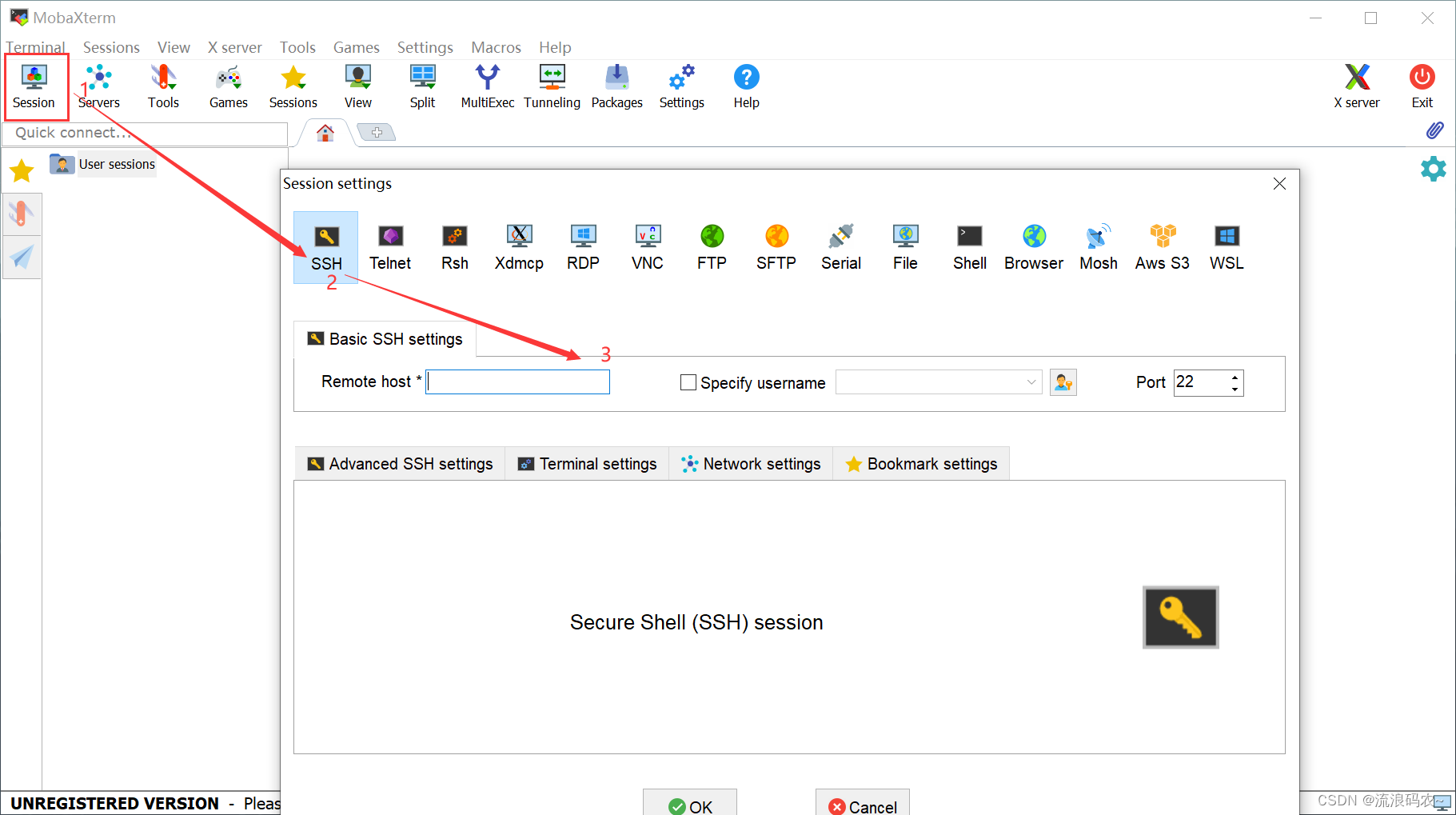Click the yellow star sidebar icon
This screenshot has height=815, width=1456.
(22, 170)
